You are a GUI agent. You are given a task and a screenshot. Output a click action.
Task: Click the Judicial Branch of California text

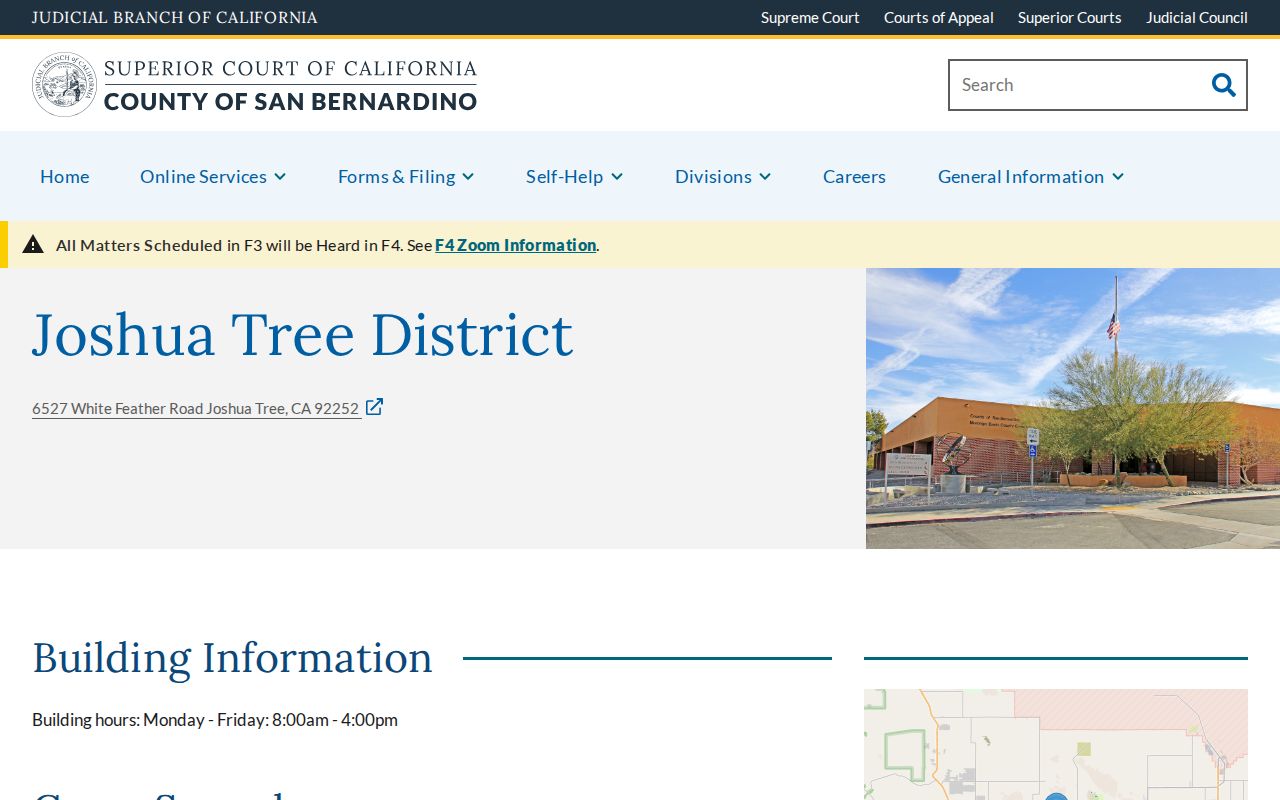point(175,18)
